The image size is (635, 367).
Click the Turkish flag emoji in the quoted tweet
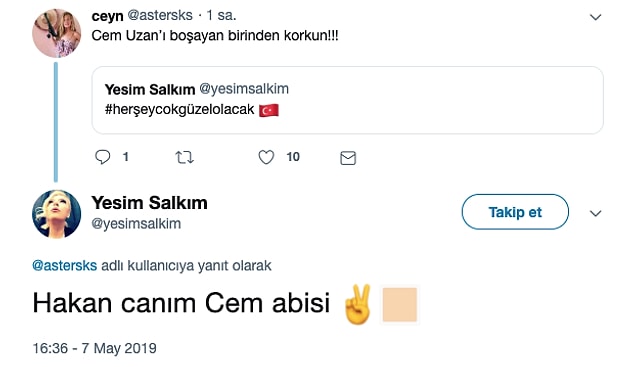[269, 110]
